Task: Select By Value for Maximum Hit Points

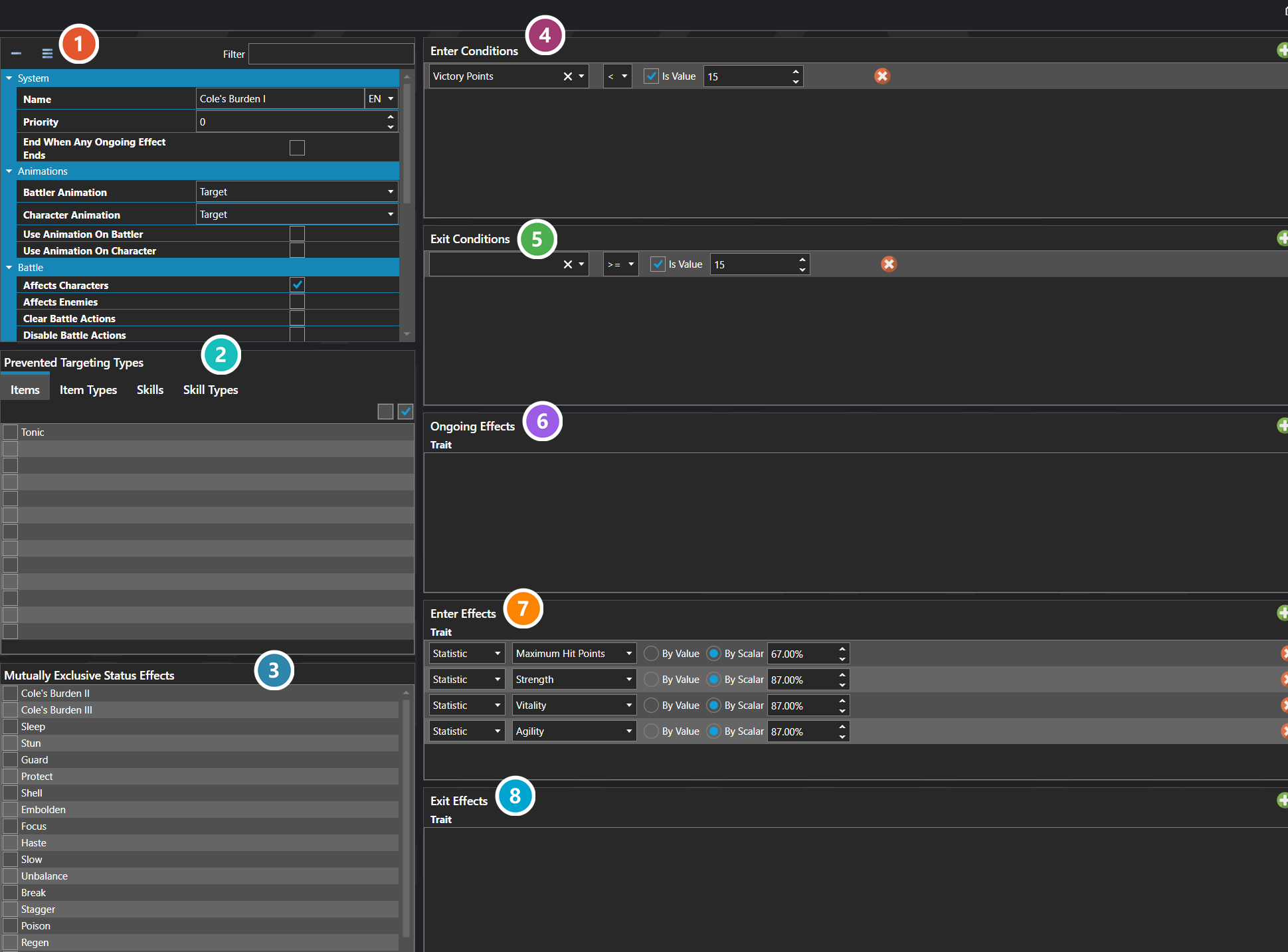Action: coord(652,654)
